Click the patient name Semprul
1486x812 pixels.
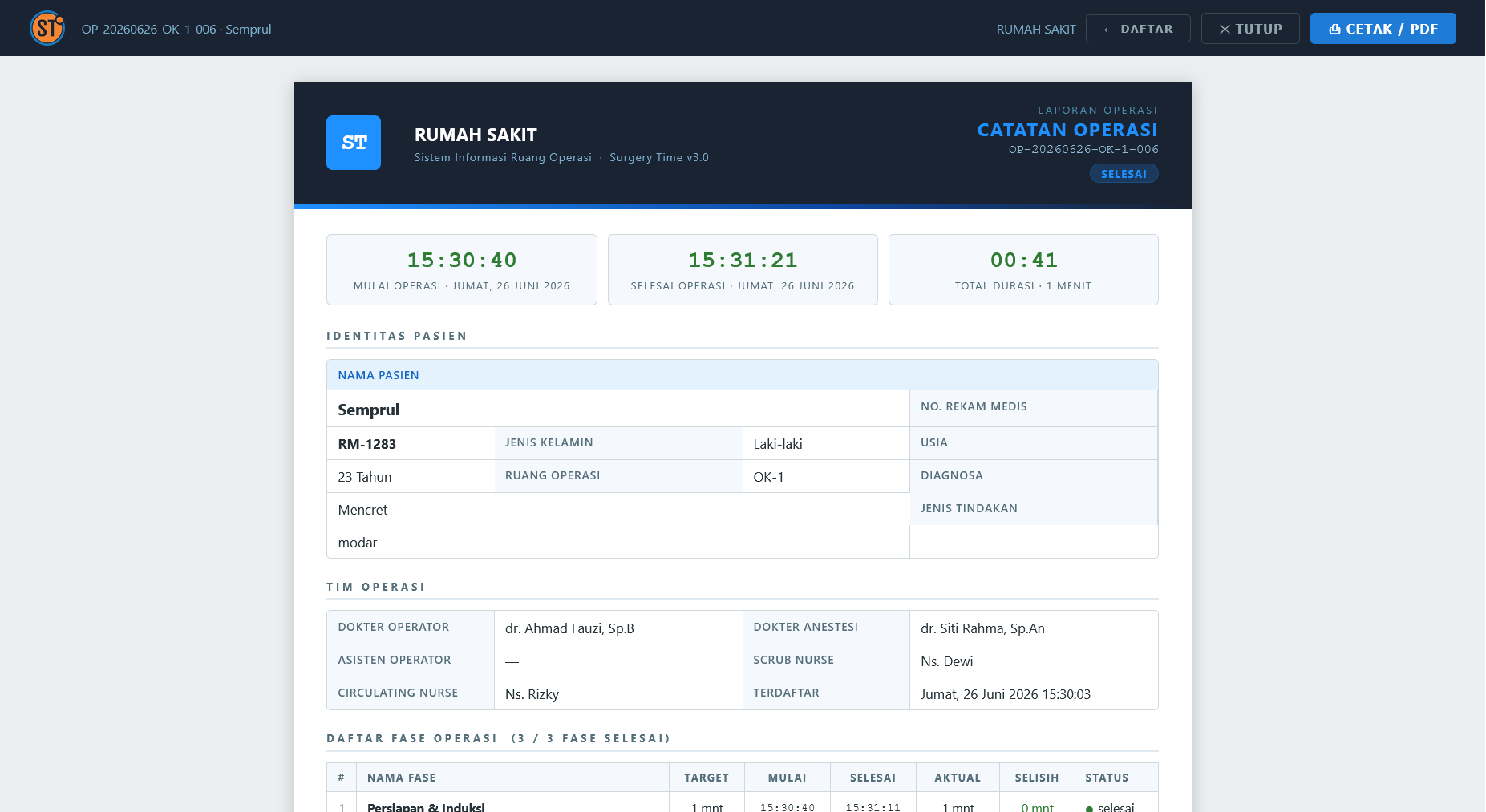click(369, 410)
